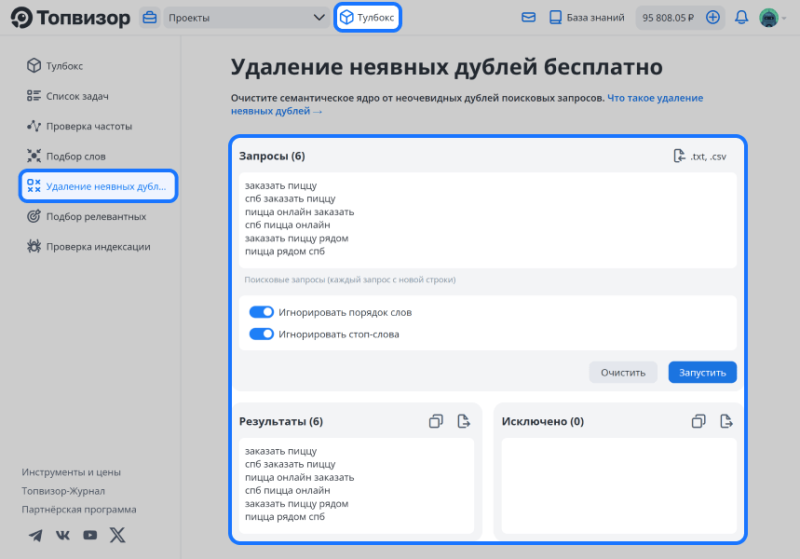Image resolution: width=800 pixels, height=559 pixels.
Task: Open the VK social icon
Action: pyautogui.click(x=63, y=535)
